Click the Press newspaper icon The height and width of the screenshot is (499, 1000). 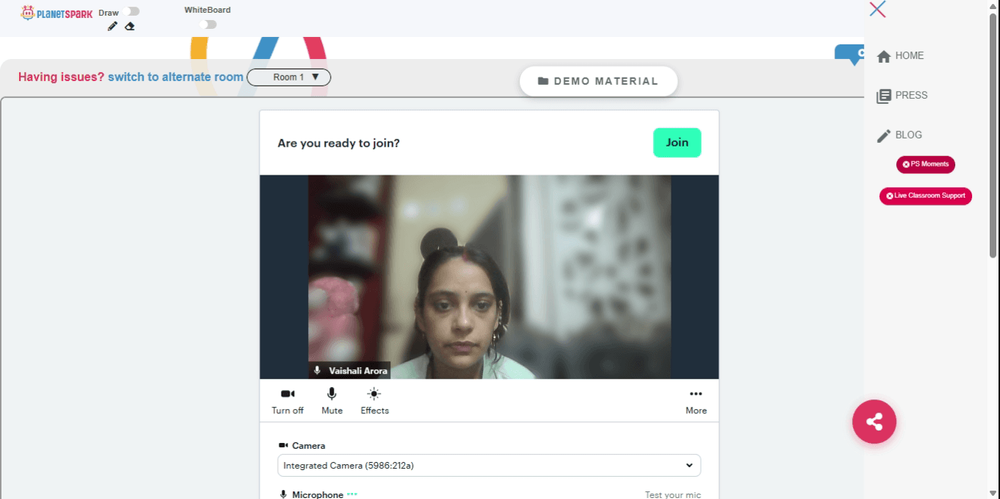coord(883,96)
